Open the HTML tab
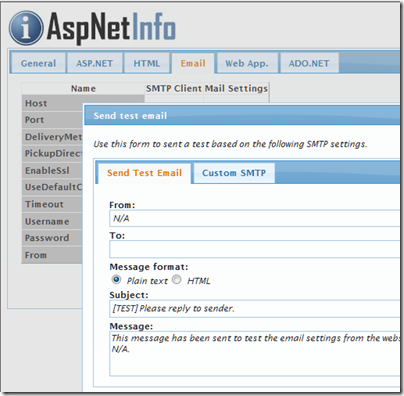The height and width of the screenshot is (396, 404). tap(147, 63)
